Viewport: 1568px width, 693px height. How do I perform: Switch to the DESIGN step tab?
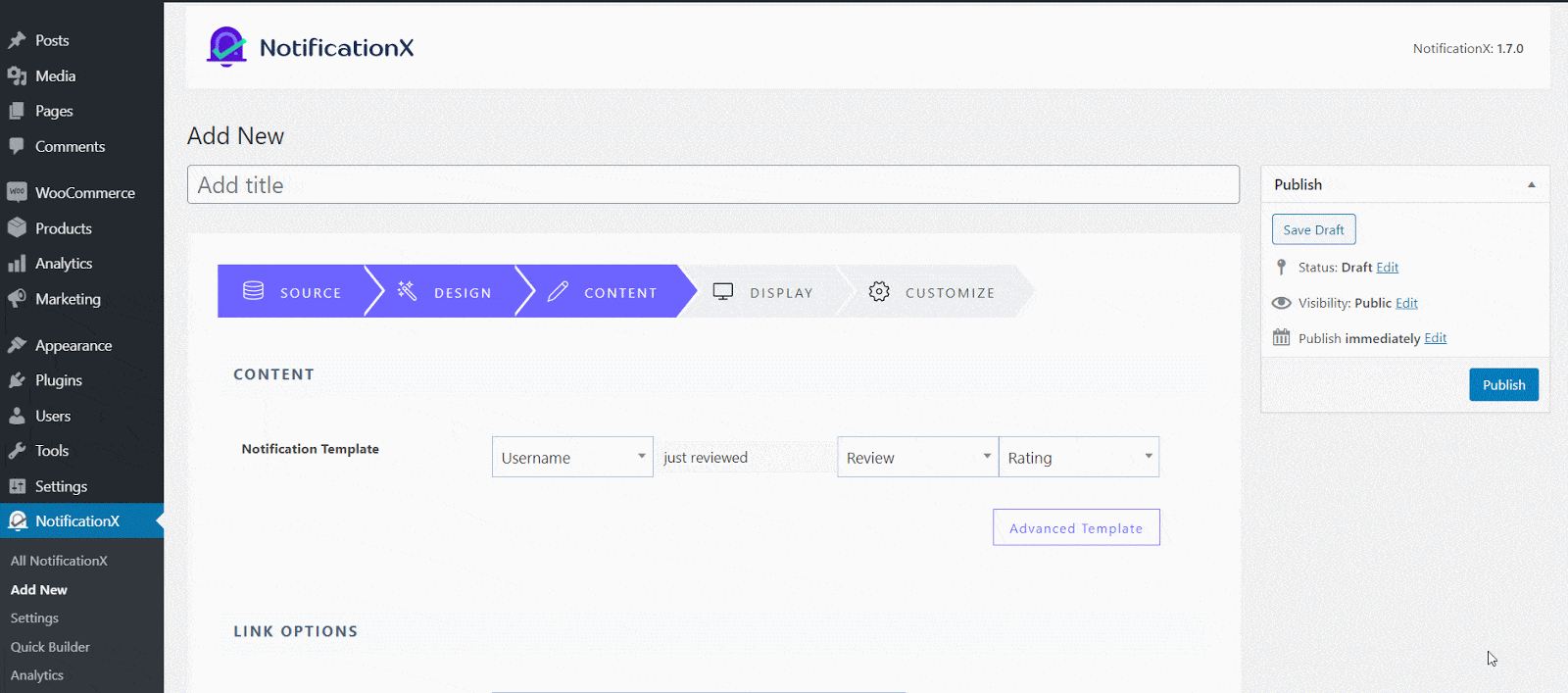(x=446, y=292)
